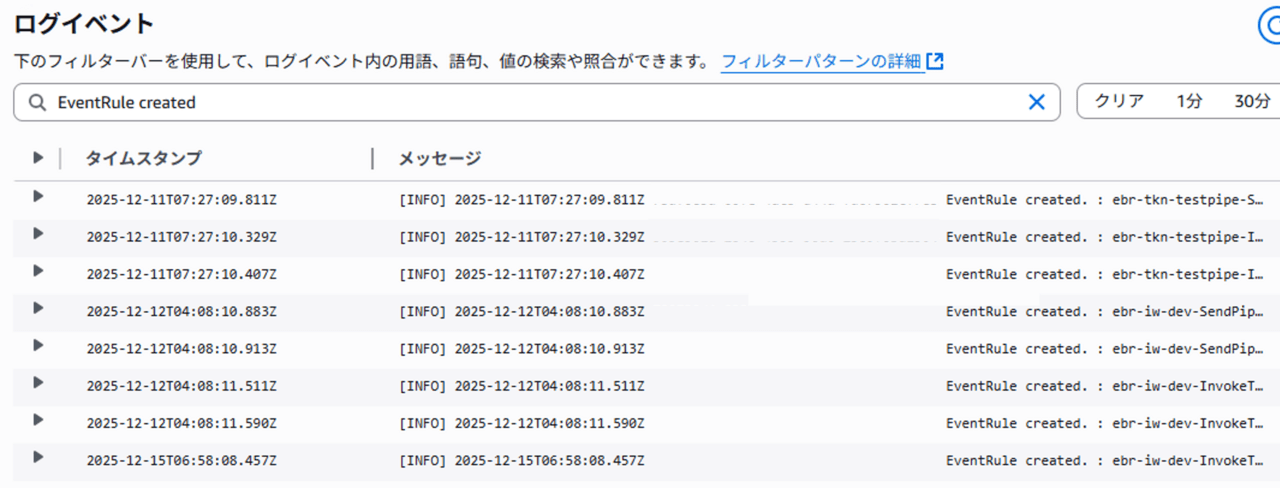1280x488 pixels.
Task: Expand the log event at 2025-12-11T07:27:10.329Z
Action: click(38, 233)
